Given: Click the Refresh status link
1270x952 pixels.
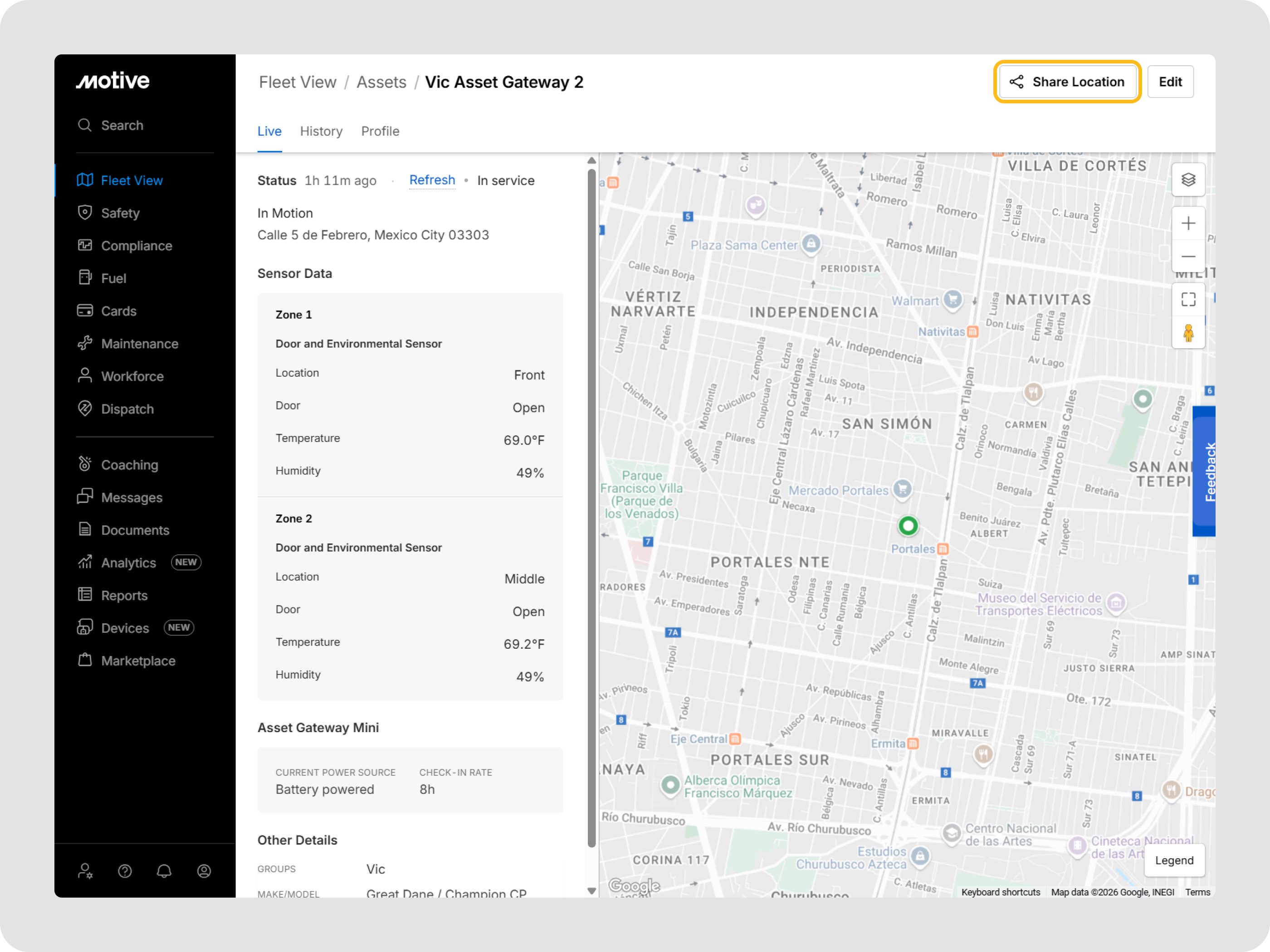Looking at the screenshot, I should (x=432, y=180).
